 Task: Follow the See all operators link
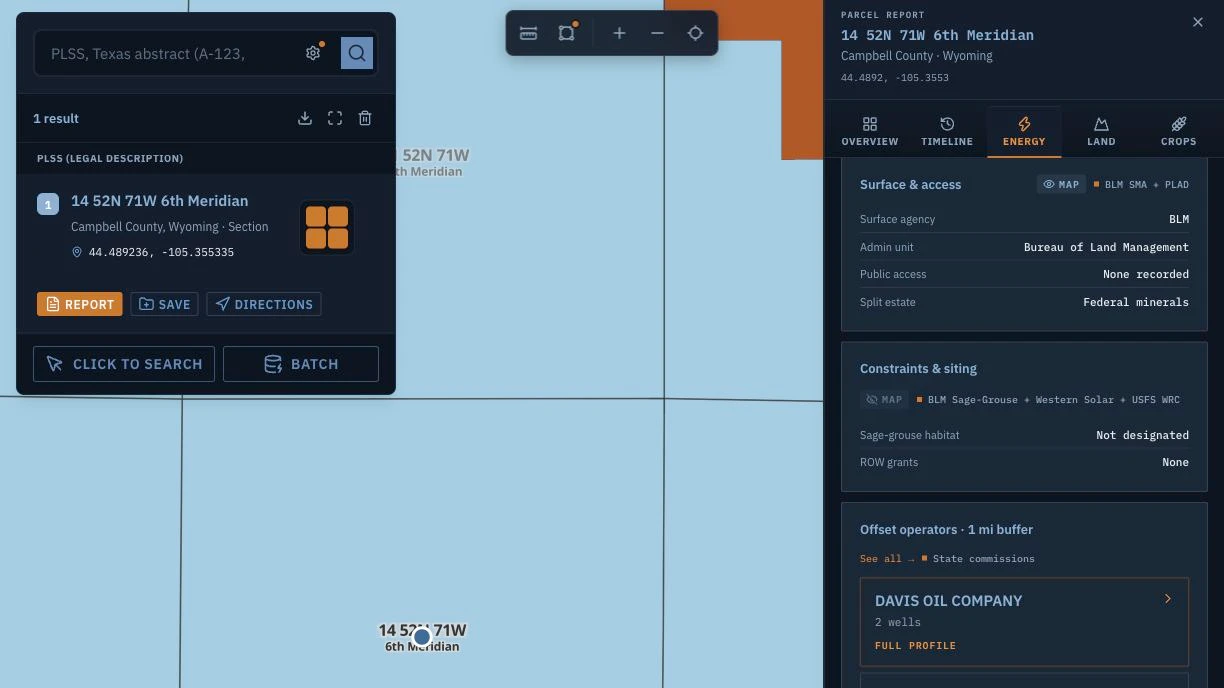887,558
